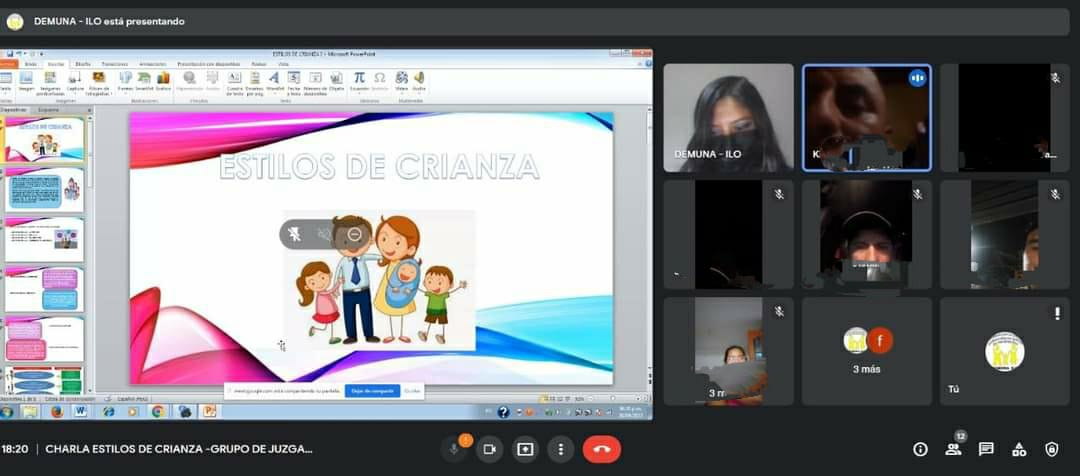1080x476 pixels.
Task: Open Word from the shared taskbar
Action: (x=80, y=412)
